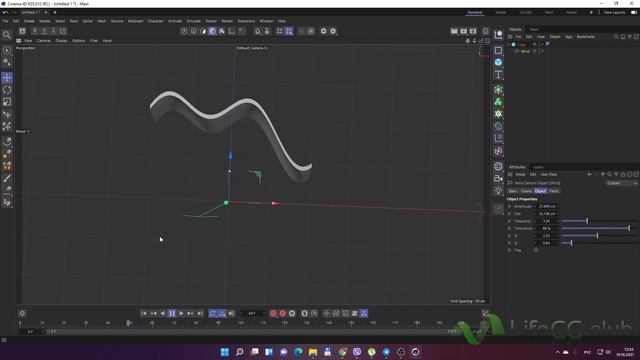Viewport: 640px width, 360px height.
Task: Open the Basic tab of Wind object
Action: pos(513,191)
